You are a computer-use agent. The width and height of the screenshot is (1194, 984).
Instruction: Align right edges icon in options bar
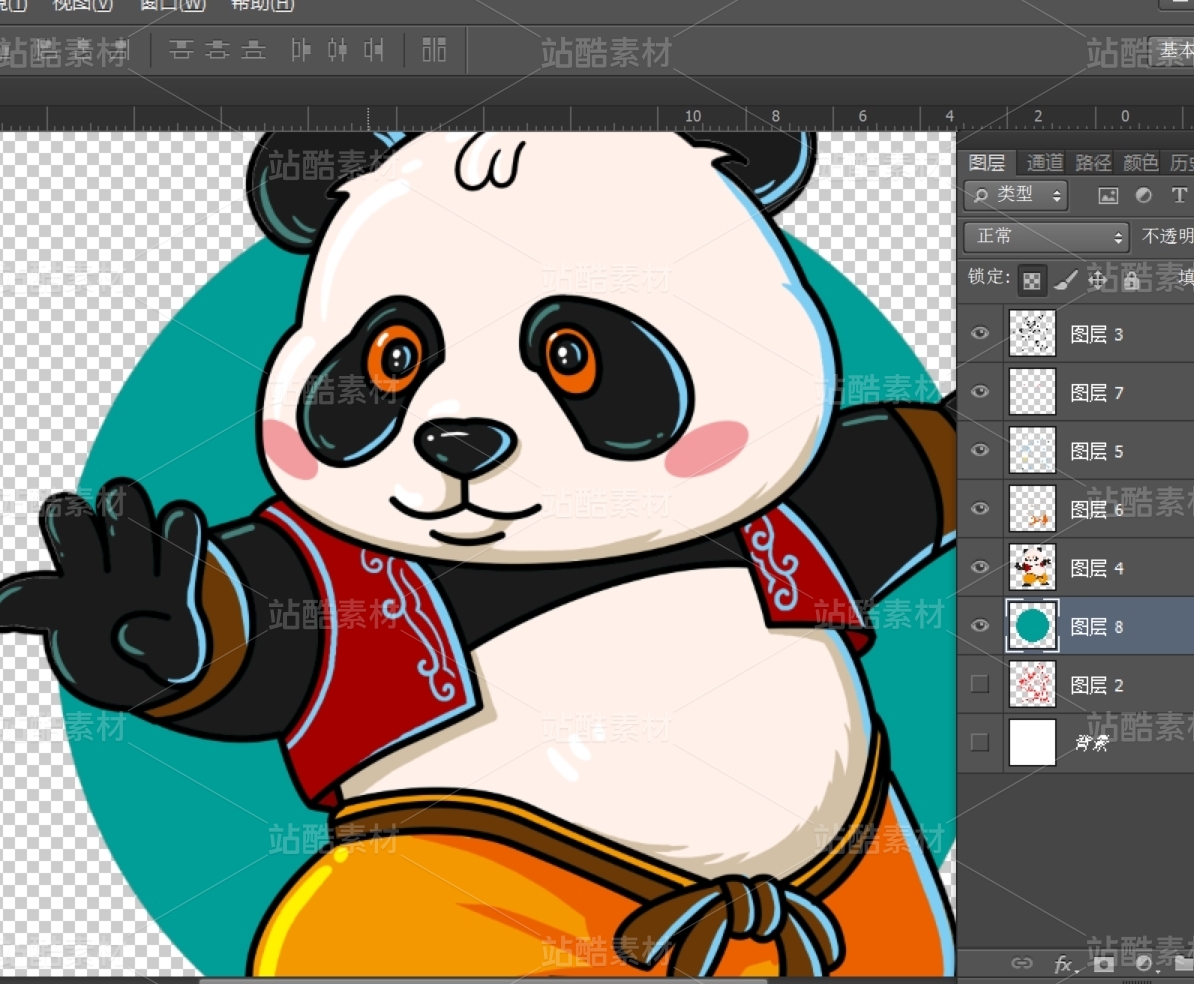pos(374,50)
